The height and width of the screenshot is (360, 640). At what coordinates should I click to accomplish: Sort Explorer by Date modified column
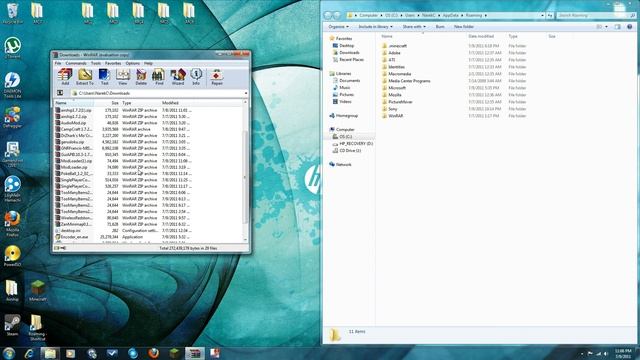pyautogui.click(x=481, y=36)
